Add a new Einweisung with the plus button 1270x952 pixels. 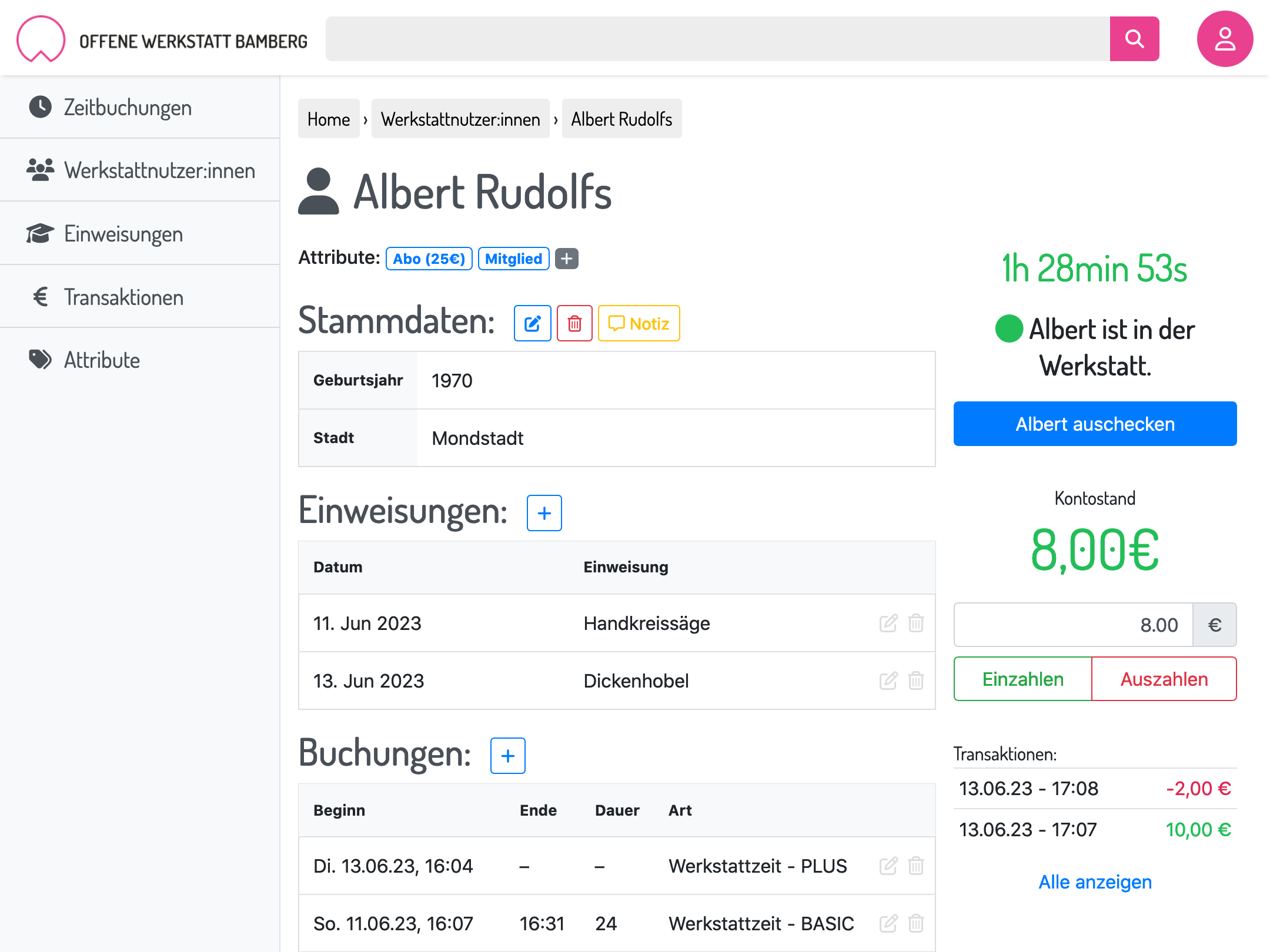point(543,513)
